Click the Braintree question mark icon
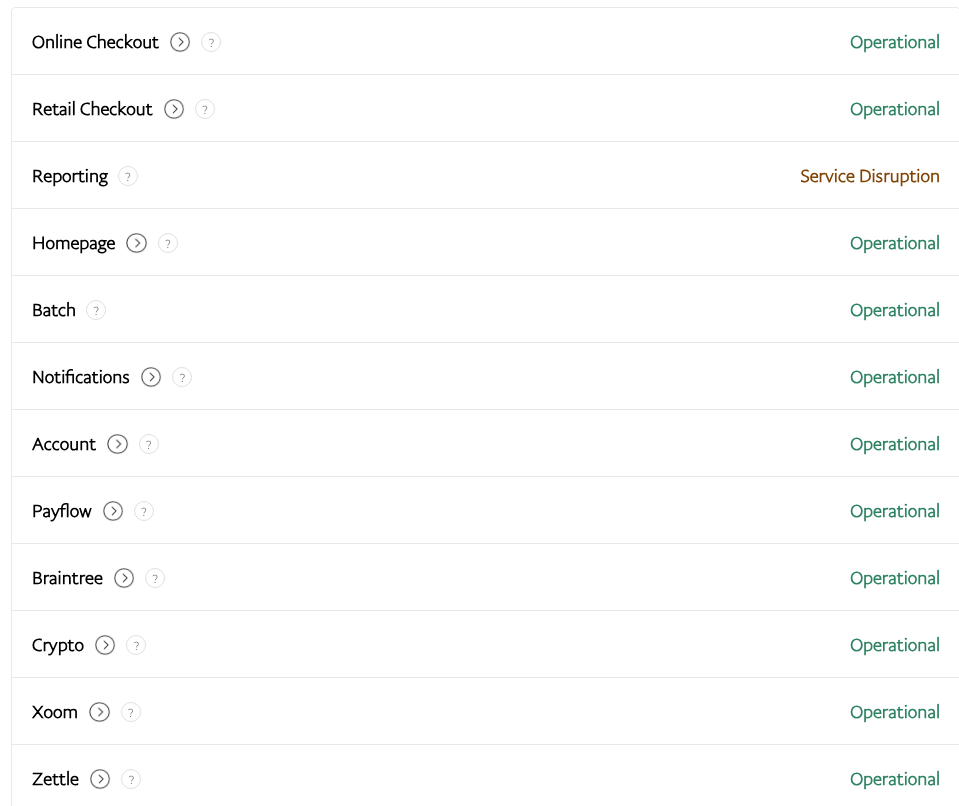The image size is (959, 806). (155, 579)
